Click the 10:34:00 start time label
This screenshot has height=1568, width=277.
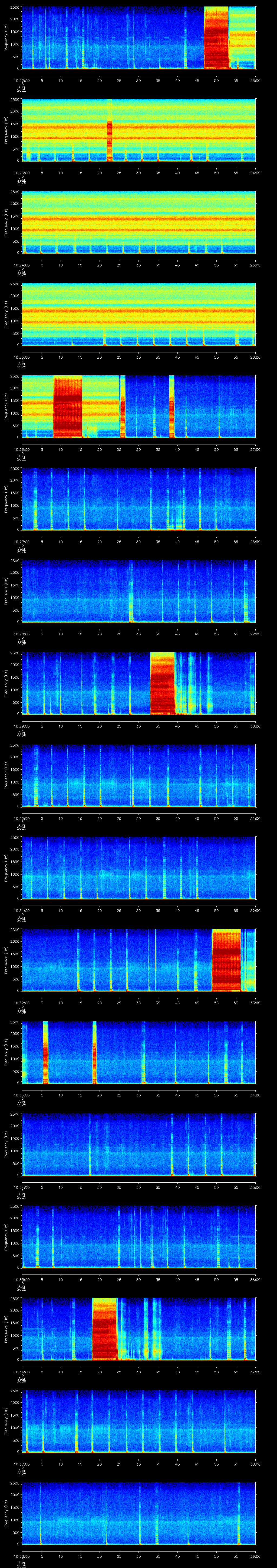coord(21,1187)
